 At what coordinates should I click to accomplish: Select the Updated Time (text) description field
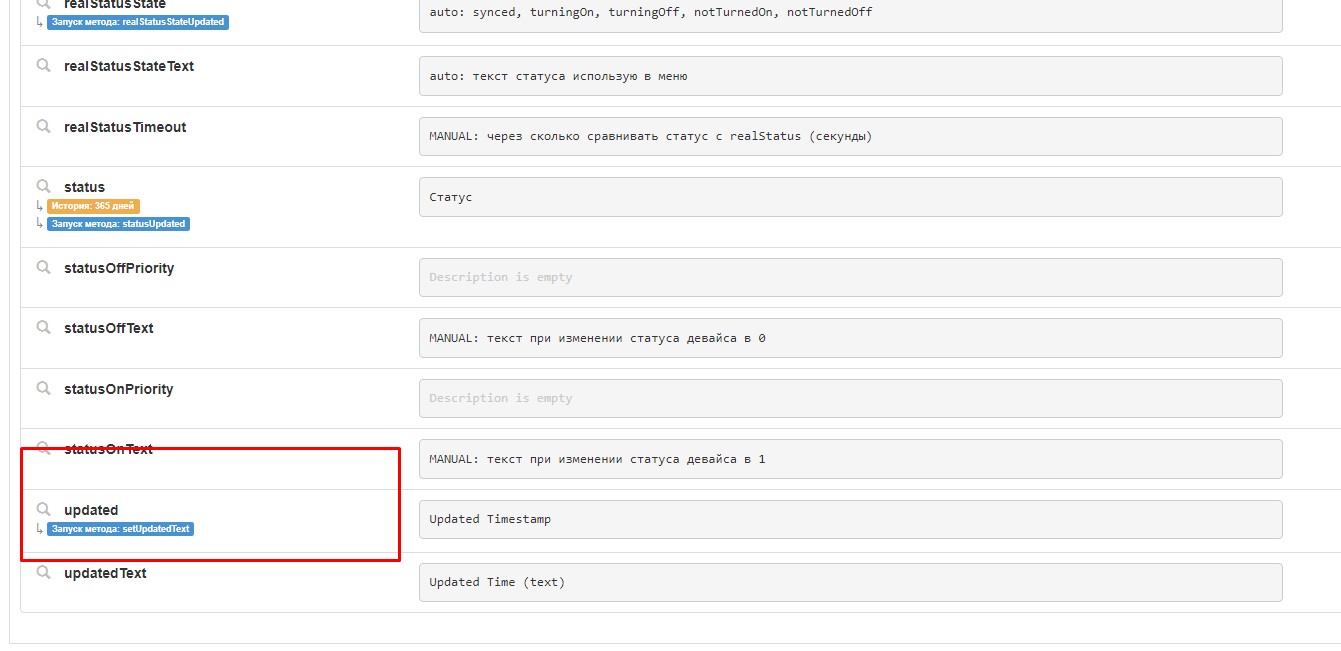850,581
